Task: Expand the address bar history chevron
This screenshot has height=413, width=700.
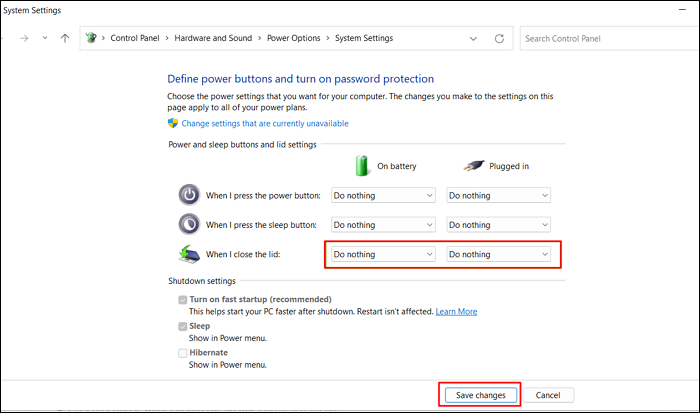Action: pos(473,39)
